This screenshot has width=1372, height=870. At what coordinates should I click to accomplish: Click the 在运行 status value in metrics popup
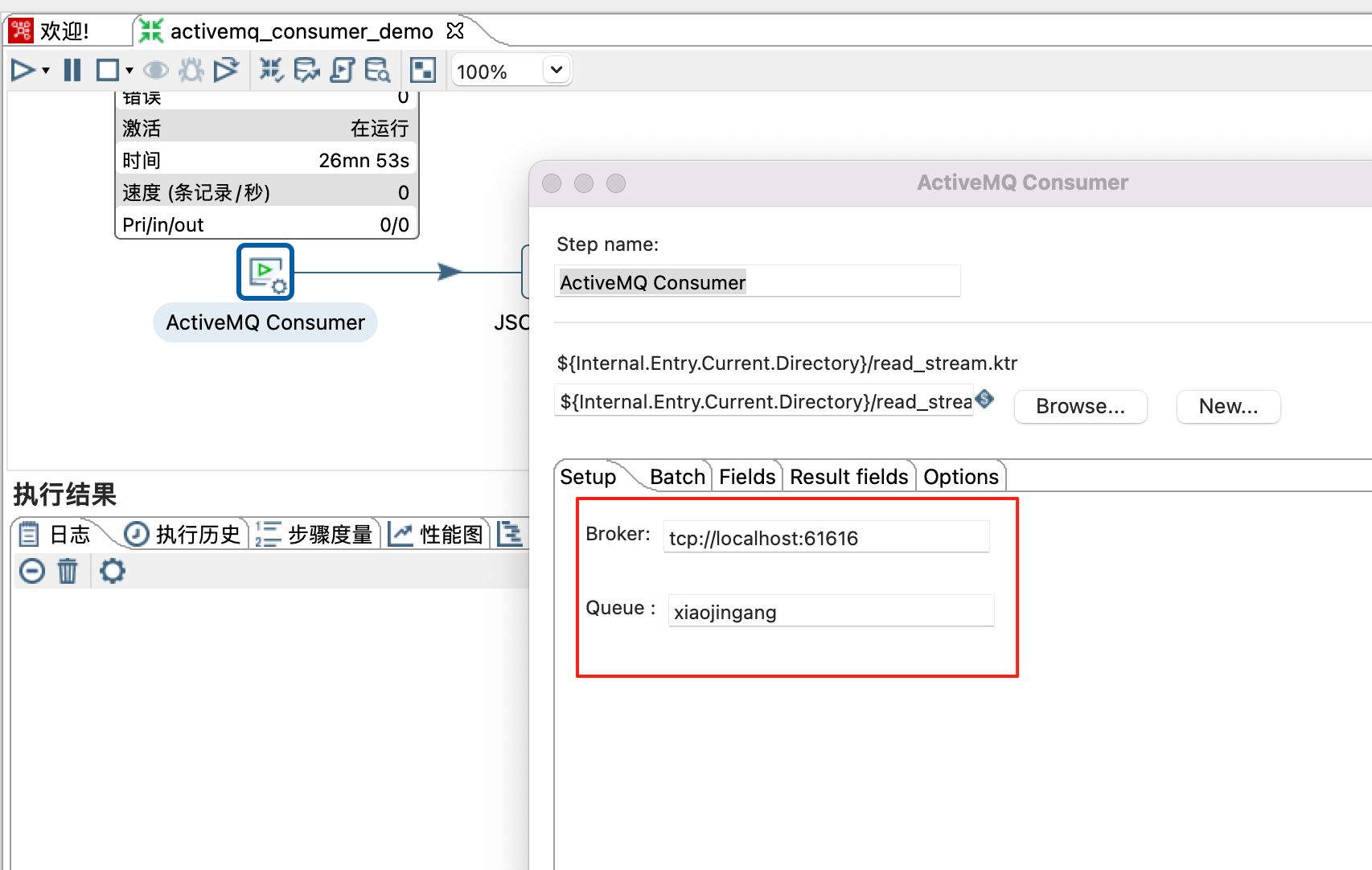tap(380, 129)
